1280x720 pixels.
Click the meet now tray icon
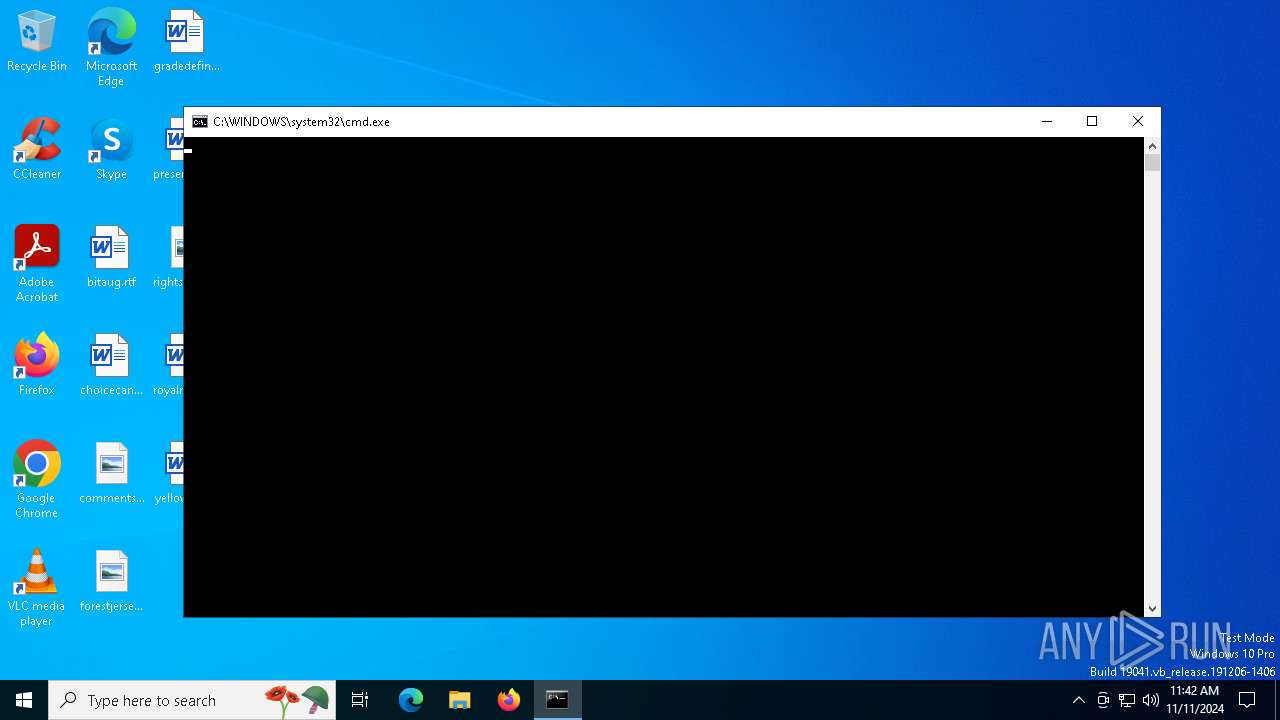click(x=1103, y=700)
